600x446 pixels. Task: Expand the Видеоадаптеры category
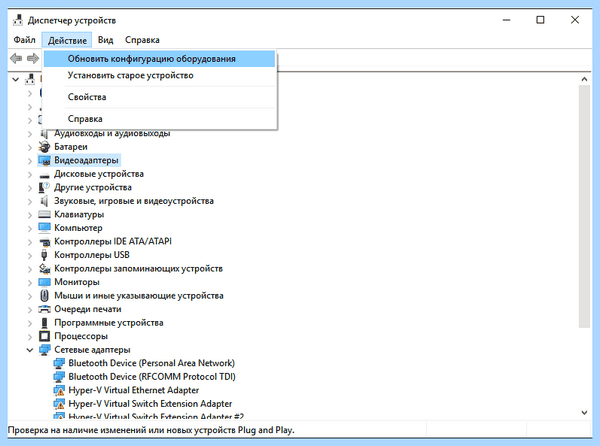30,161
